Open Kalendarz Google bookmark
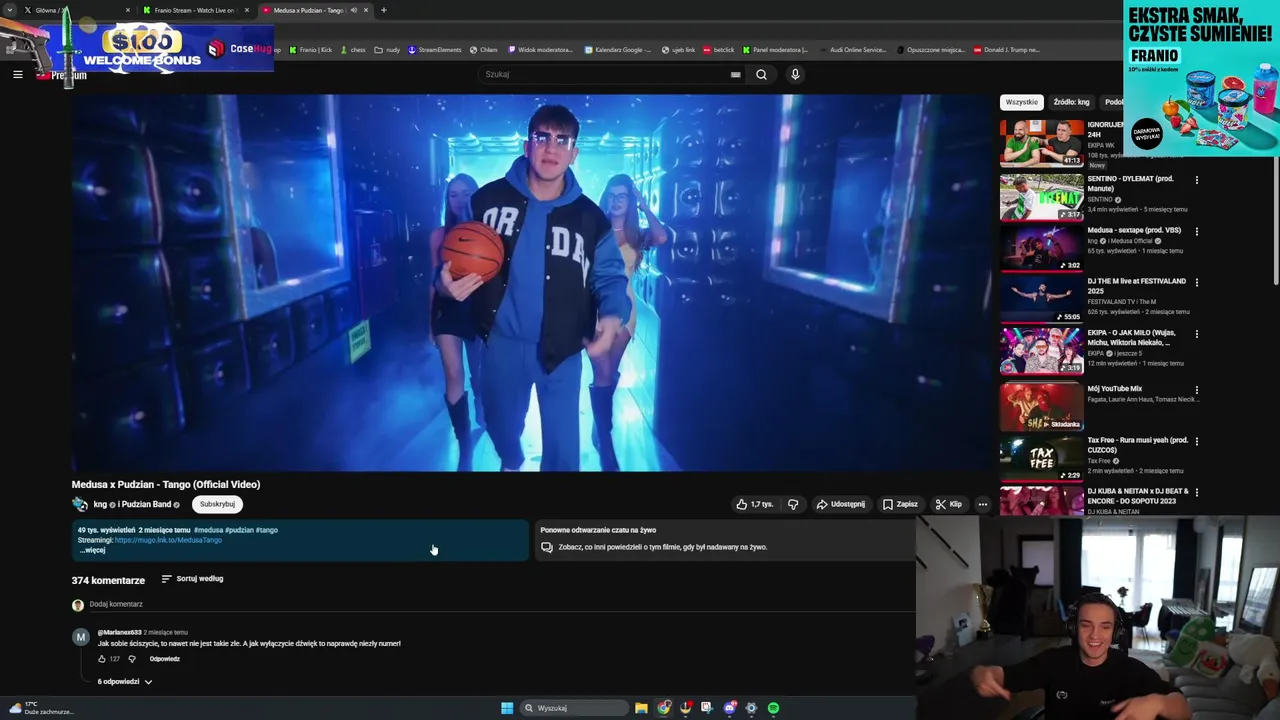The height and width of the screenshot is (720, 1280). [618, 50]
